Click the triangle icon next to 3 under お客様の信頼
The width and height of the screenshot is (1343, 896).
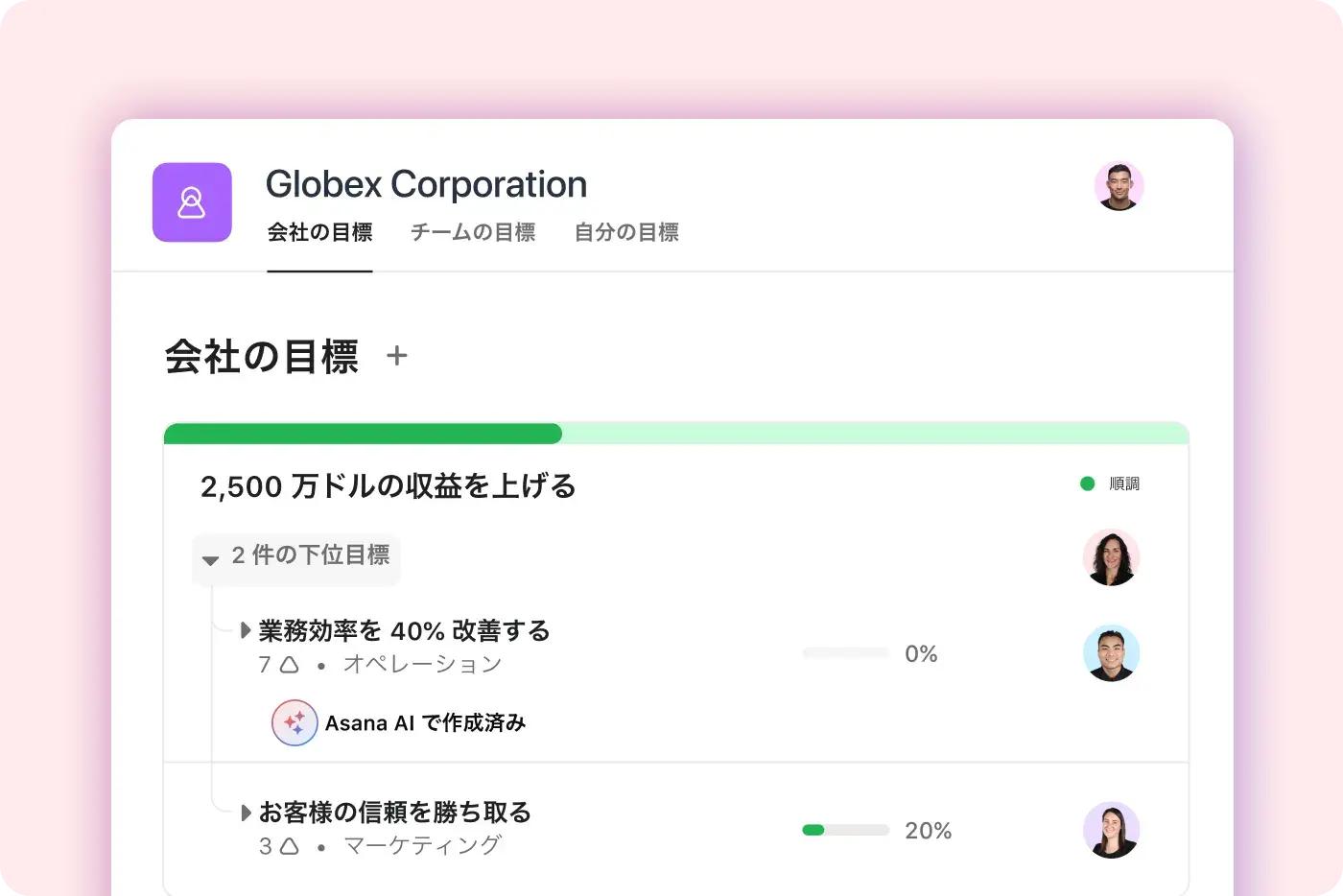tap(290, 845)
